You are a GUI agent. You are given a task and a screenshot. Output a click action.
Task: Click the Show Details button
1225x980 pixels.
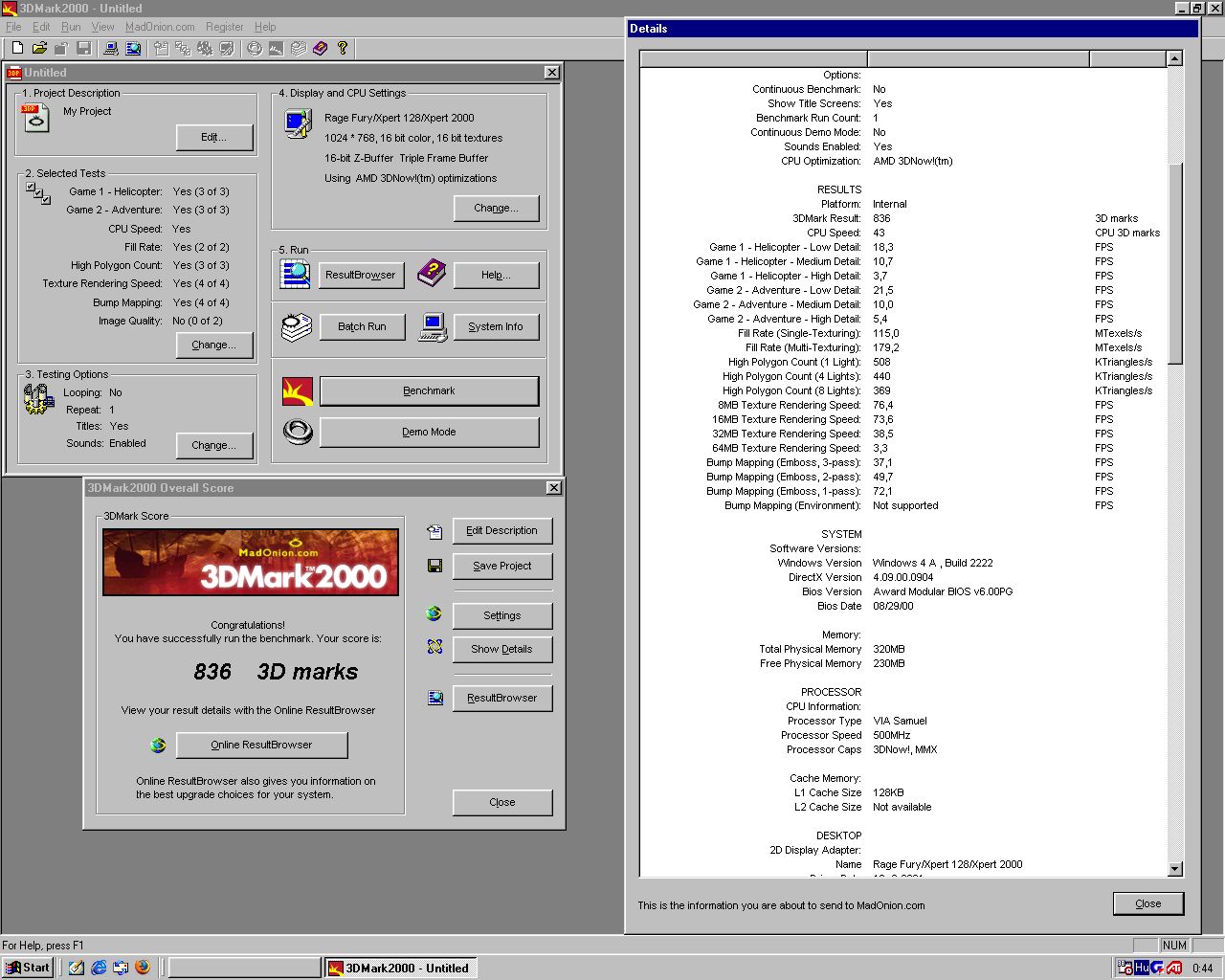(x=502, y=650)
